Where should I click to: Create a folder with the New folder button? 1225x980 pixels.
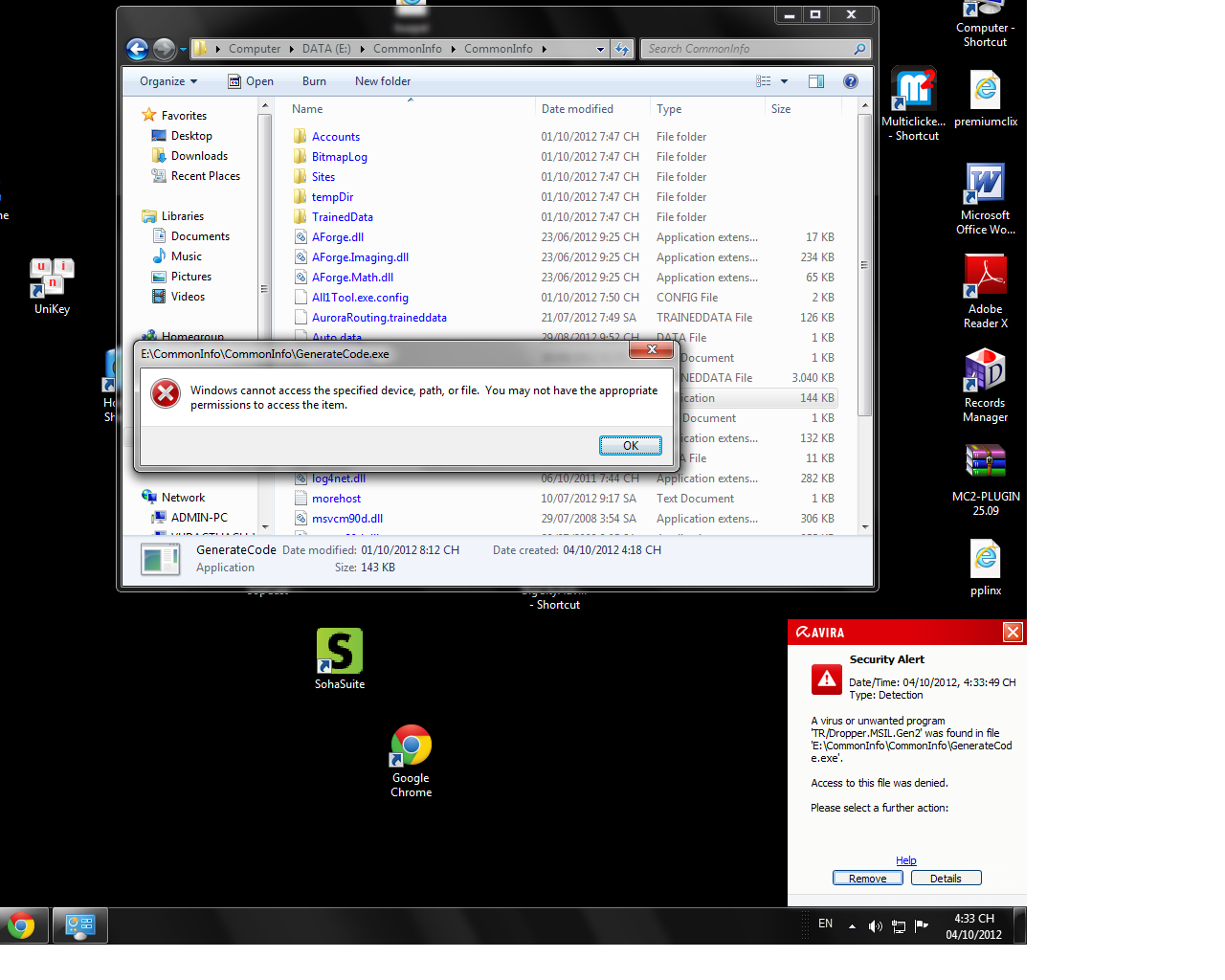(383, 81)
